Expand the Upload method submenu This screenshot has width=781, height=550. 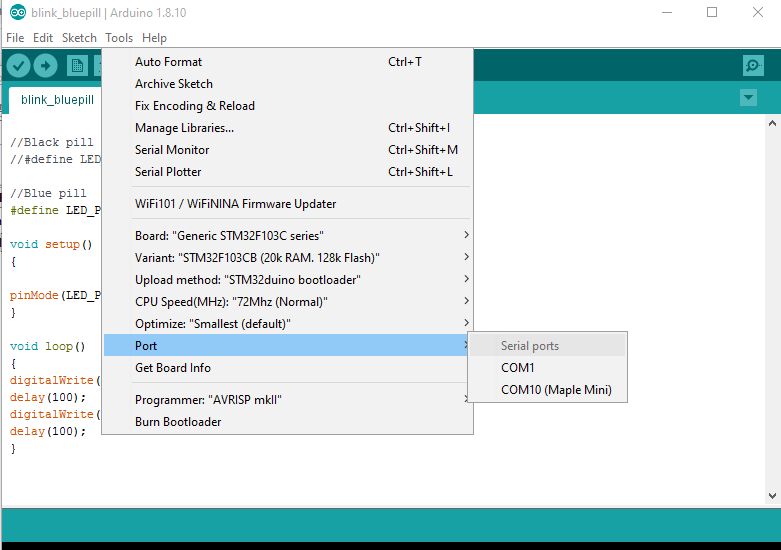click(288, 279)
